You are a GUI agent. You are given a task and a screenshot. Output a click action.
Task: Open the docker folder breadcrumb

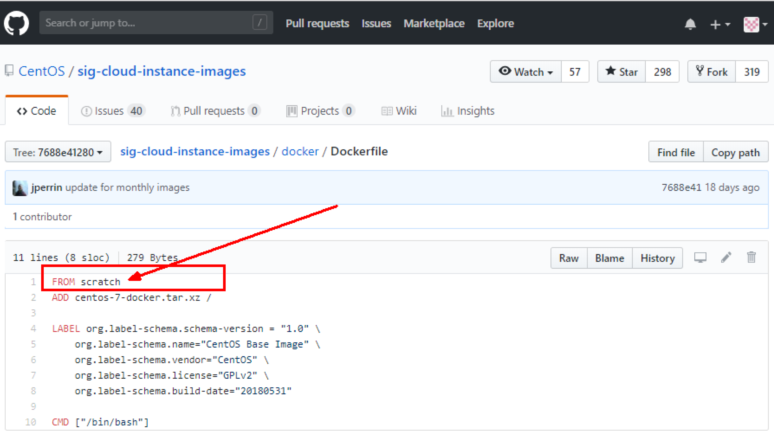click(x=300, y=151)
